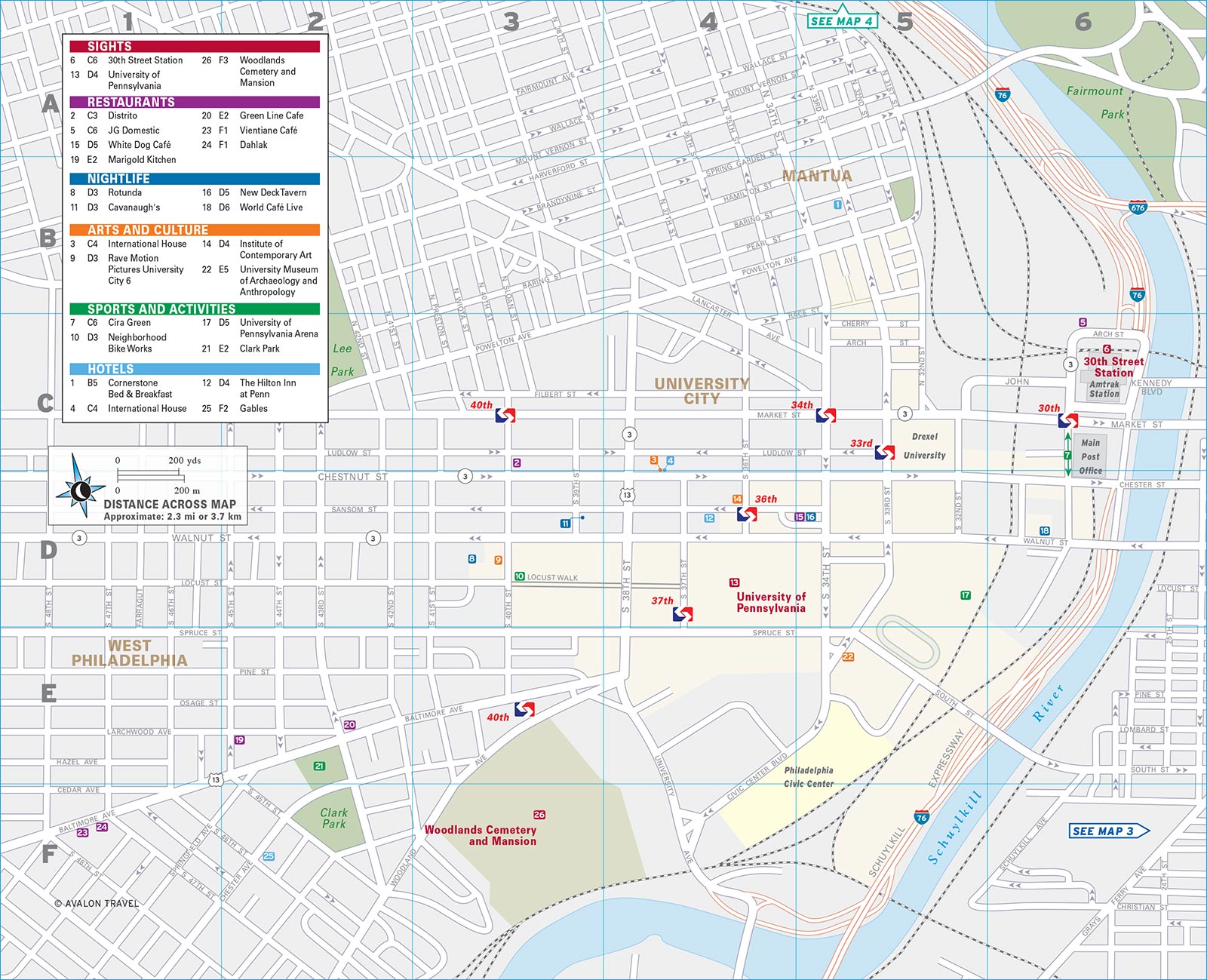Click light blue map marker 12
1207x980 pixels.
pos(709,518)
